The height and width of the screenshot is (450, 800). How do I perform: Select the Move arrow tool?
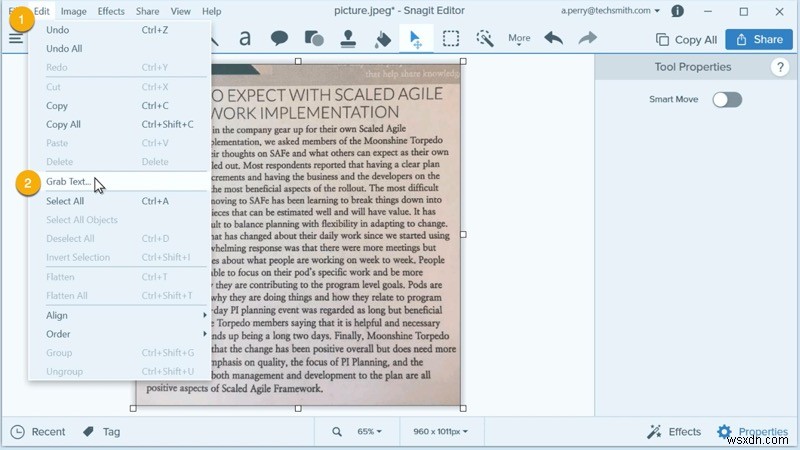click(416, 39)
